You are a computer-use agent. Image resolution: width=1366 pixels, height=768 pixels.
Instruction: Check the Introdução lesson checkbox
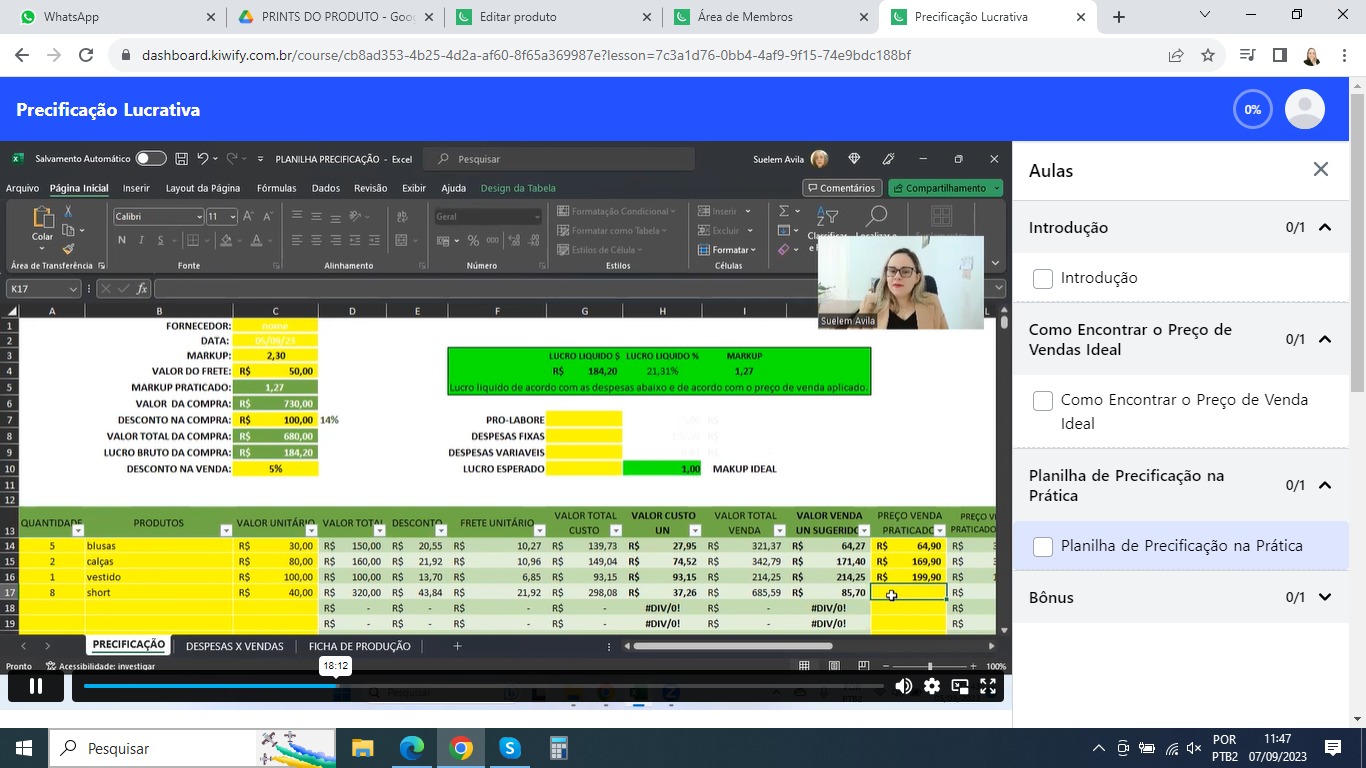(x=1043, y=278)
